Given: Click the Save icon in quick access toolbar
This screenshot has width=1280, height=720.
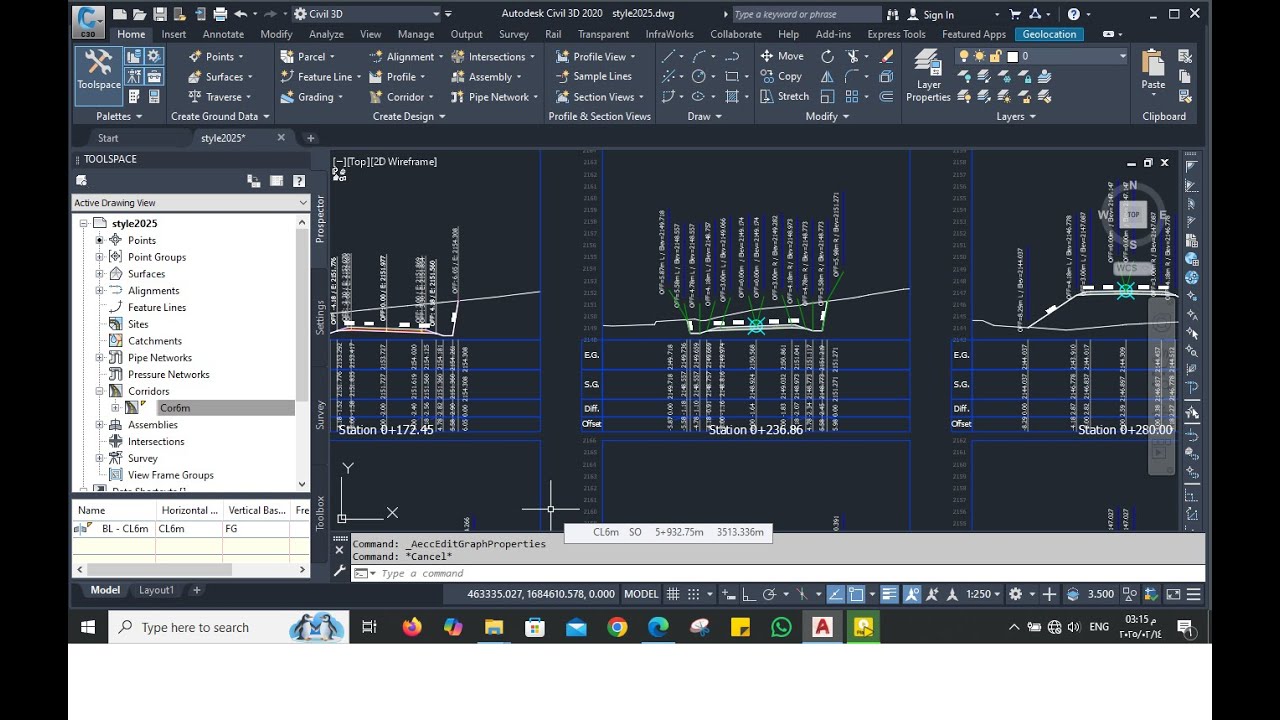Looking at the screenshot, I should (x=159, y=14).
